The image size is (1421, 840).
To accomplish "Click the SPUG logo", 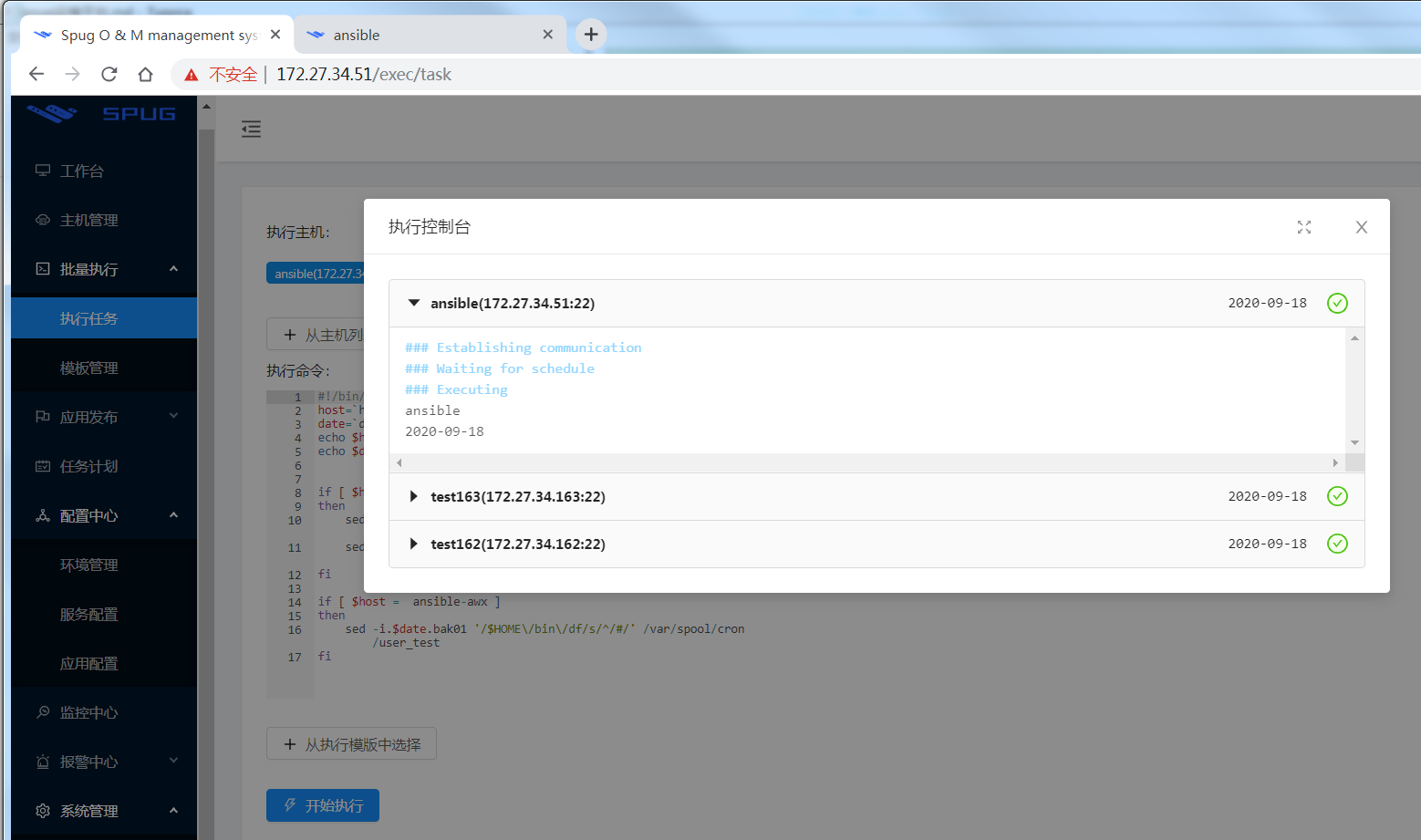I will (x=101, y=114).
